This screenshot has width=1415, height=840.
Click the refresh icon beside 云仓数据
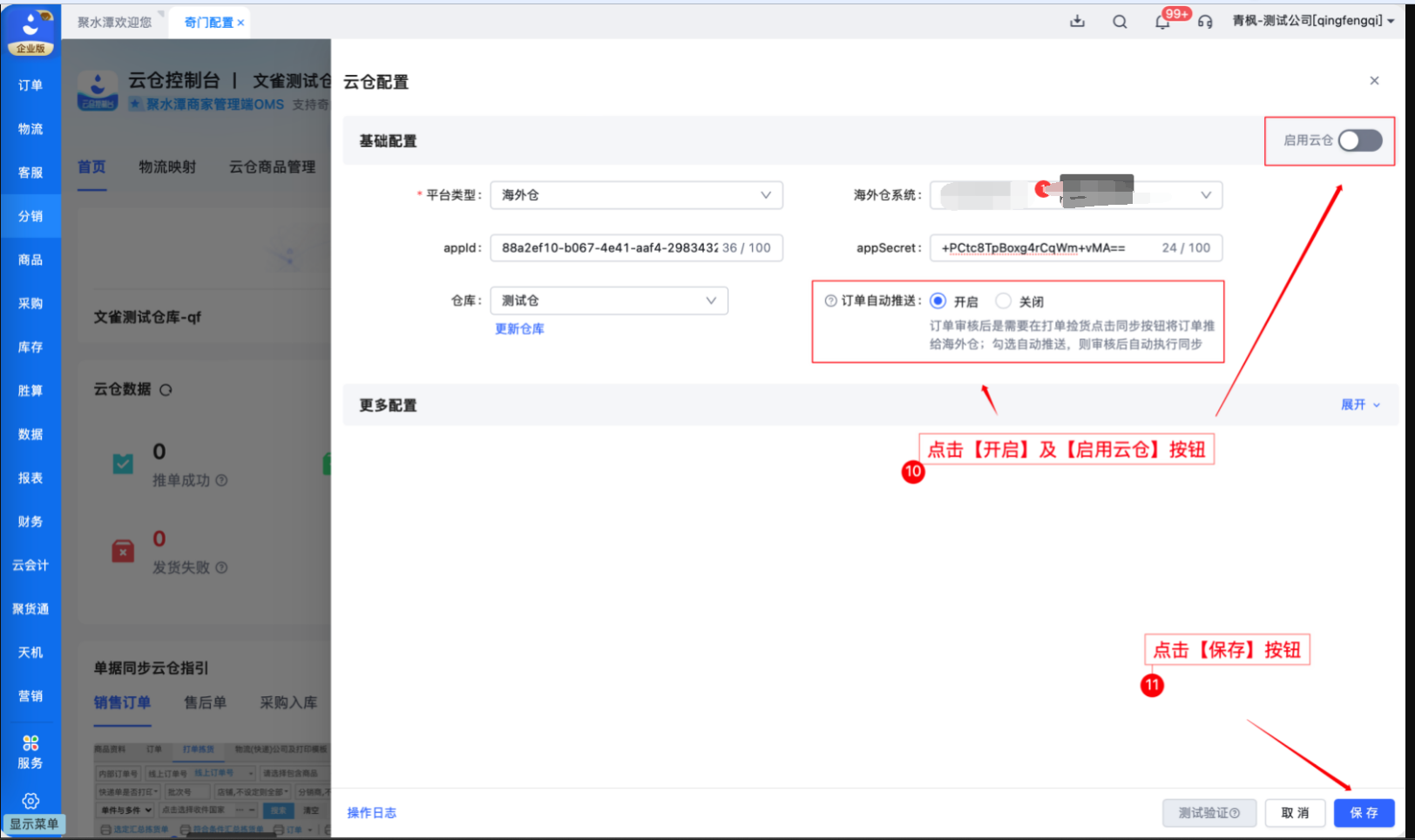tap(166, 390)
